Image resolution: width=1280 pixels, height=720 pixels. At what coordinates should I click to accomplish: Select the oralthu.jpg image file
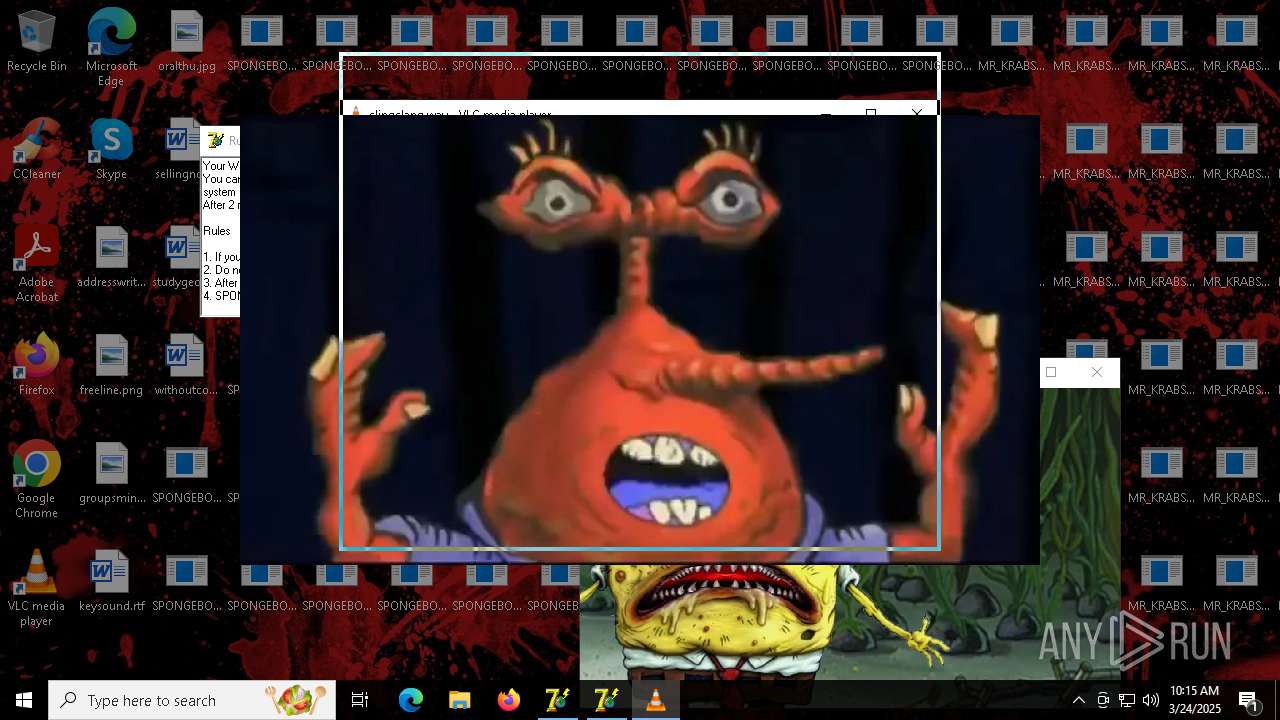pyautogui.click(x=186, y=42)
